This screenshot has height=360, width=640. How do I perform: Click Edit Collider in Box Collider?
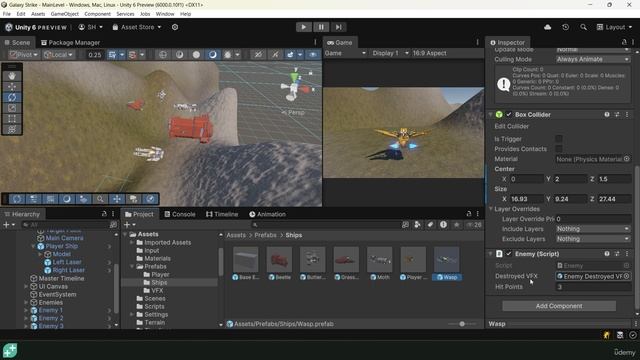511,127
